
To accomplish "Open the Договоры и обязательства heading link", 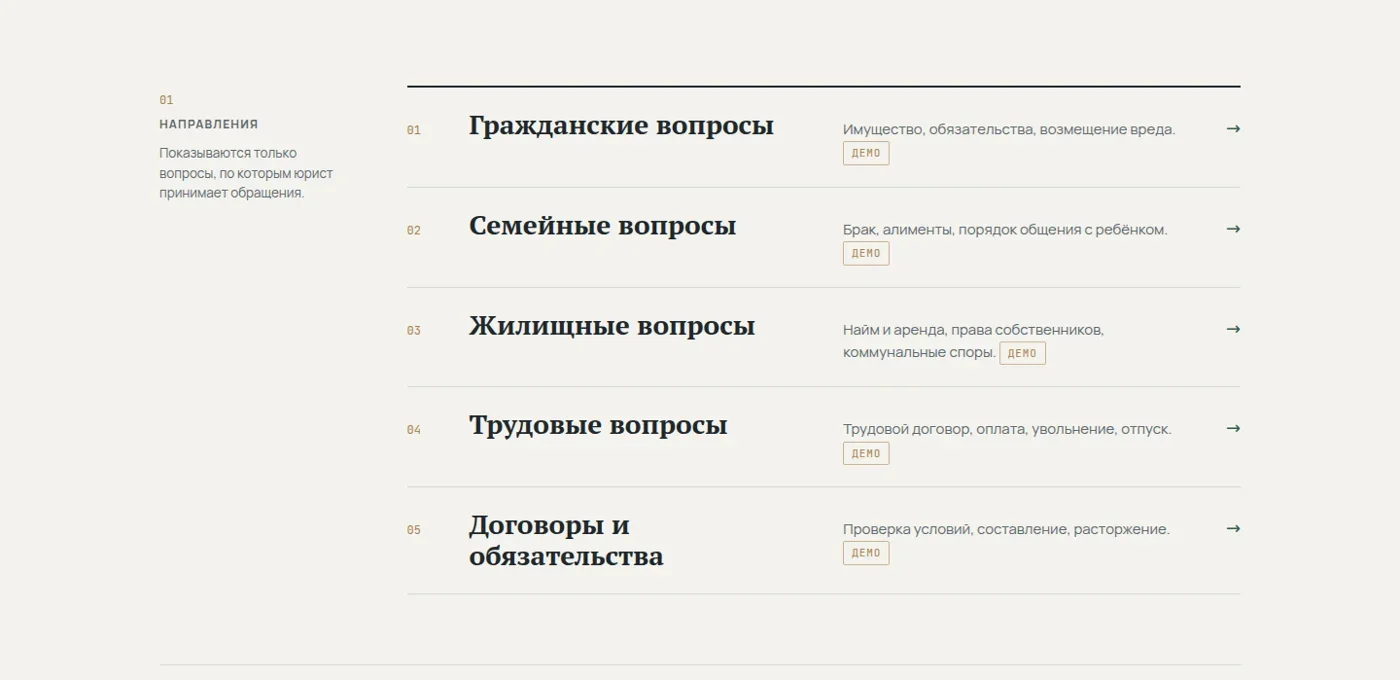I will [x=566, y=541].
